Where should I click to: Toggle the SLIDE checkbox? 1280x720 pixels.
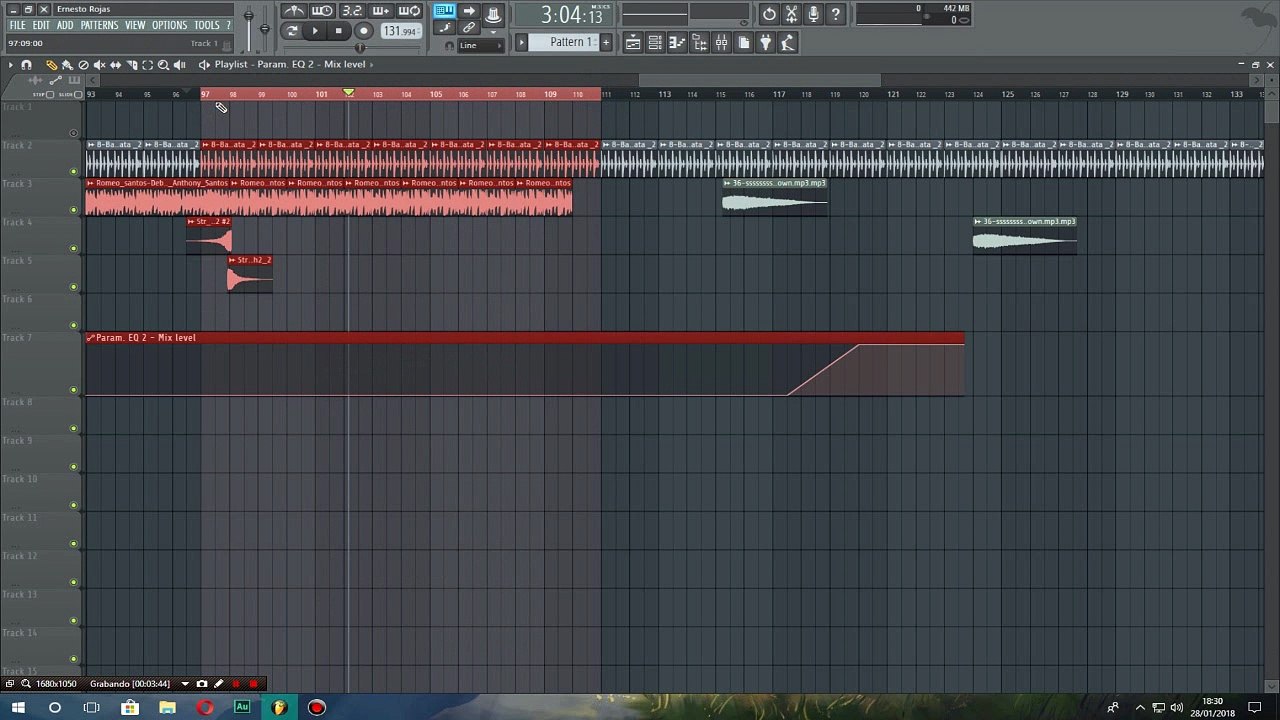(78, 94)
